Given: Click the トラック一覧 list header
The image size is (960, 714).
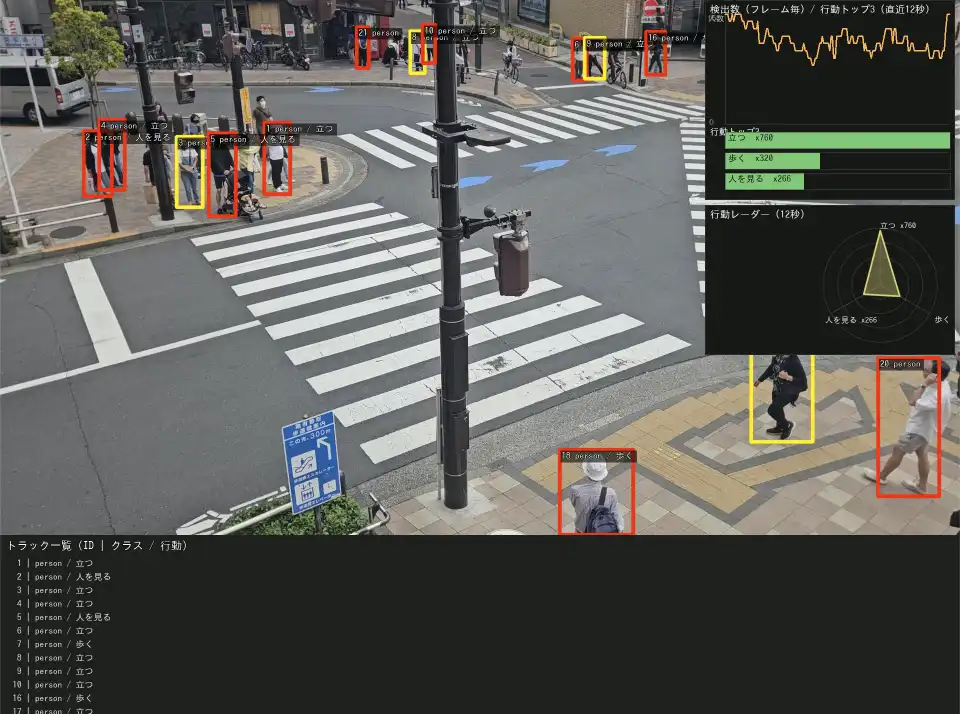Looking at the screenshot, I should pyautogui.click(x=97, y=545).
